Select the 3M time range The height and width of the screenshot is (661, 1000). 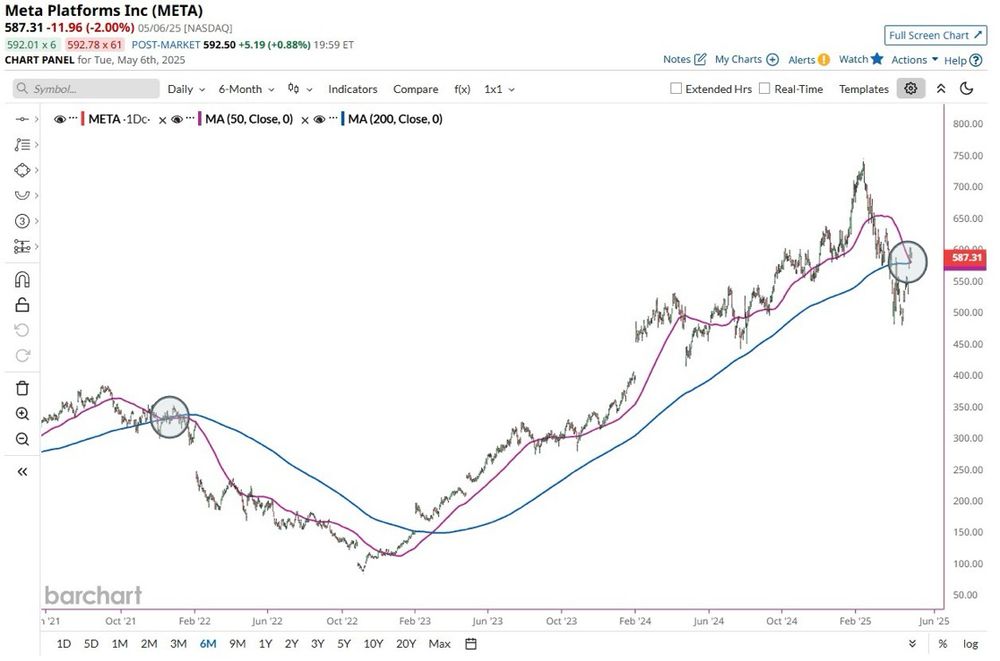tap(179, 644)
